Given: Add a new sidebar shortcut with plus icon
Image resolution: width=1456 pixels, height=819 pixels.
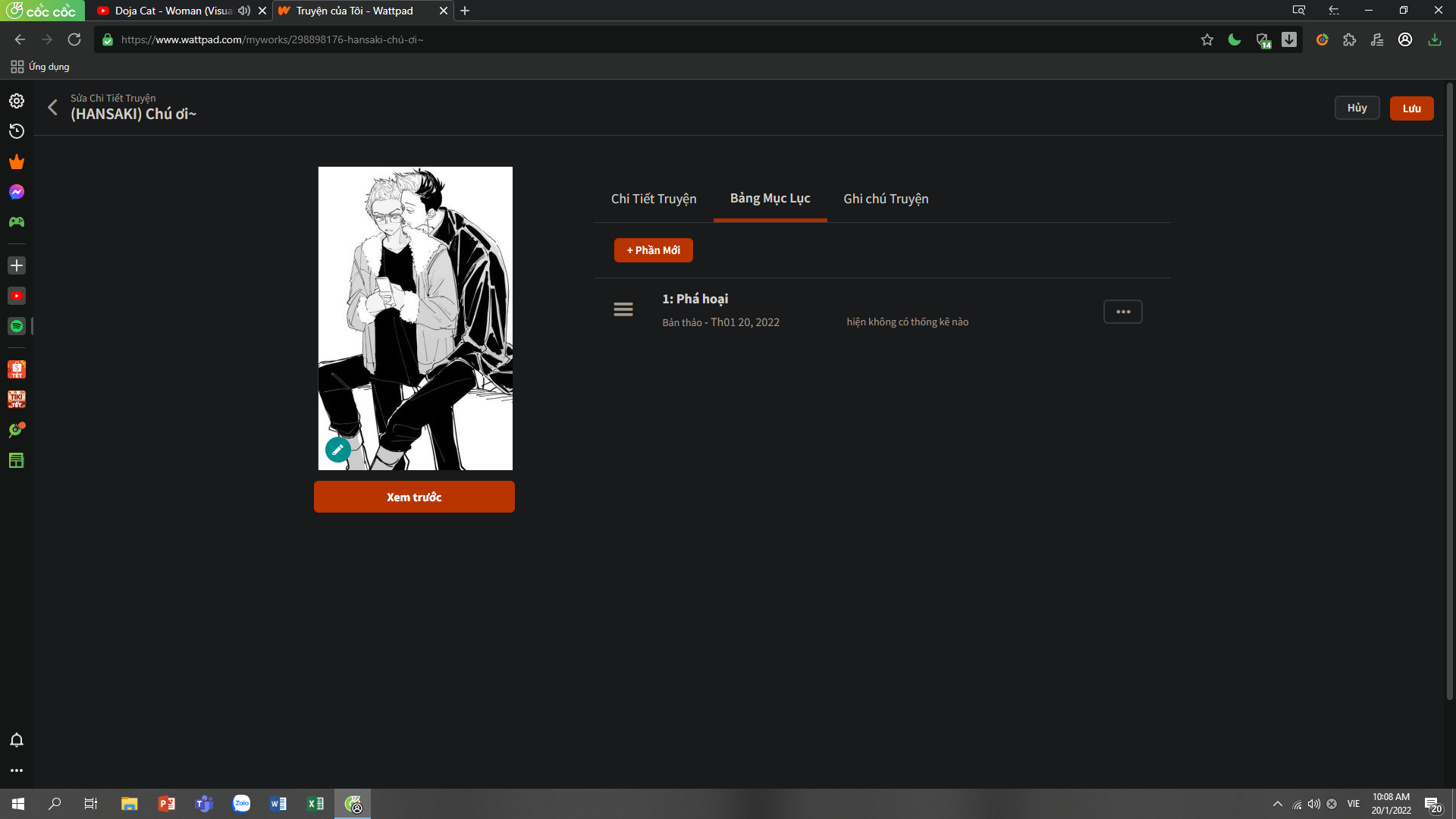Looking at the screenshot, I should (x=17, y=265).
